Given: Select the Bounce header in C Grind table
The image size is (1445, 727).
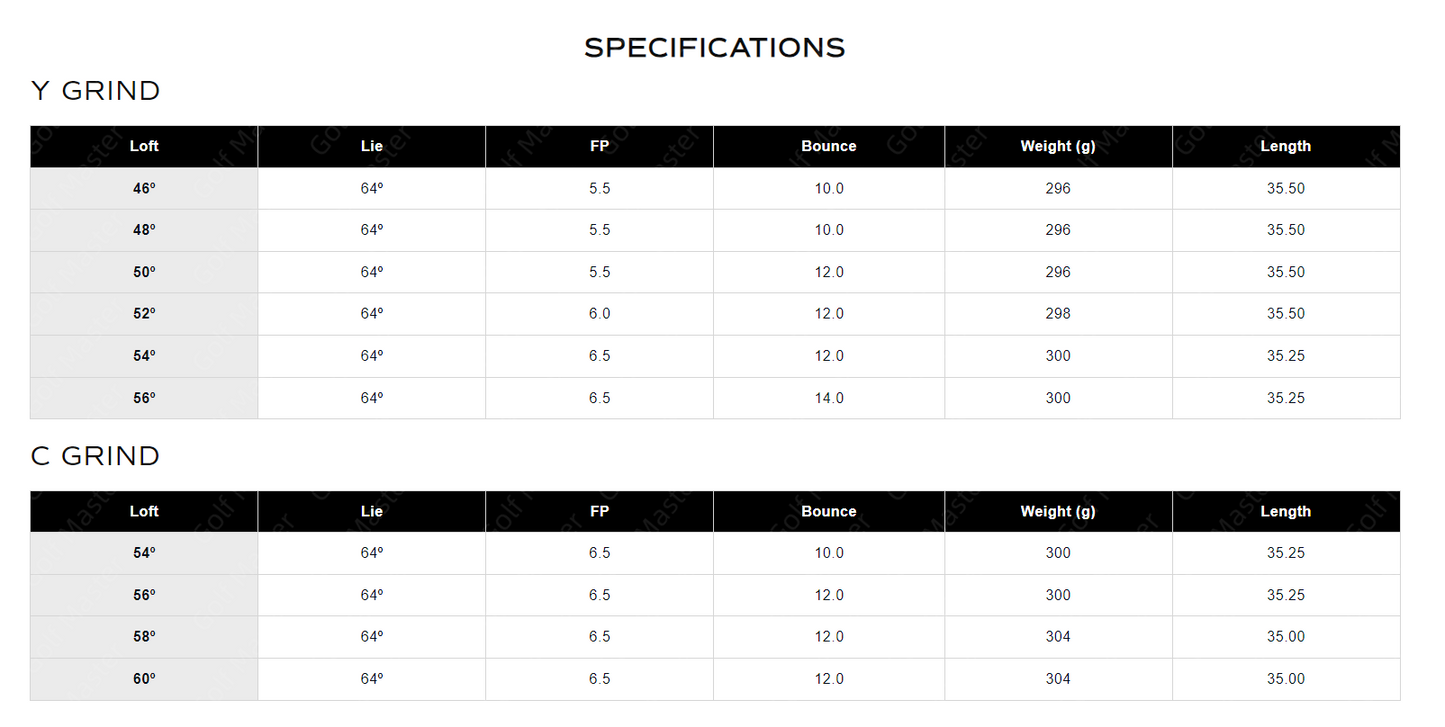Looking at the screenshot, I should (828, 511).
